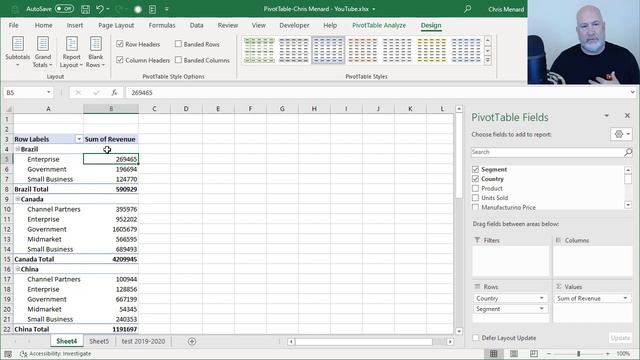
Task: Click the Update button
Action: click(x=620, y=338)
